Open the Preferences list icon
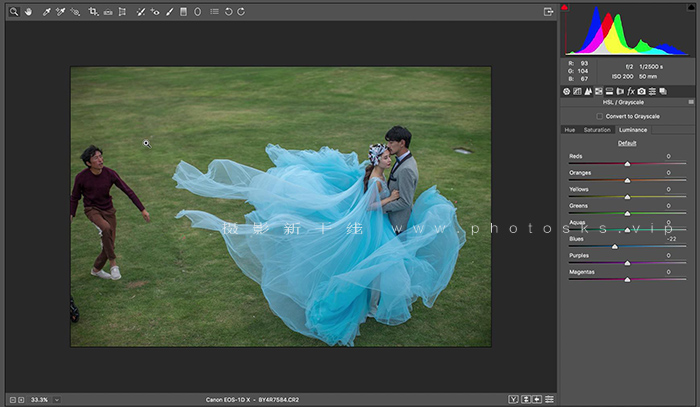The width and height of the screenshot is (700, 407). tap(215, 12)
